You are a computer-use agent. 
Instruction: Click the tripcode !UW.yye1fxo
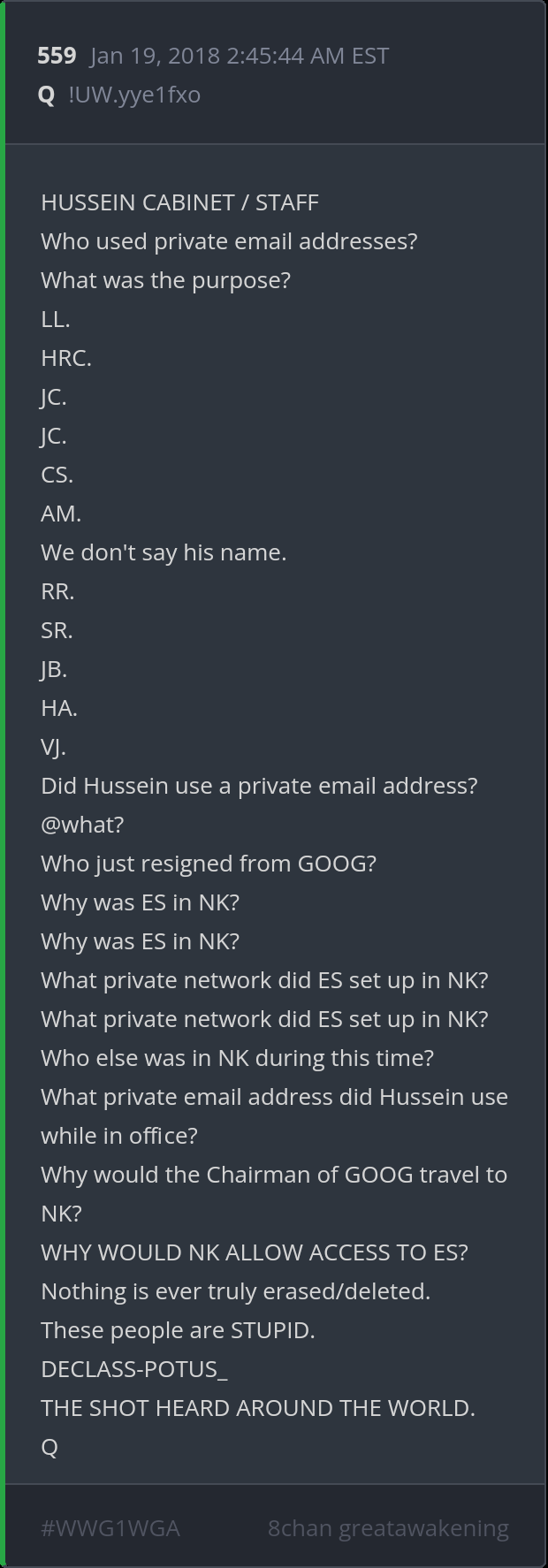coord(134,95)
